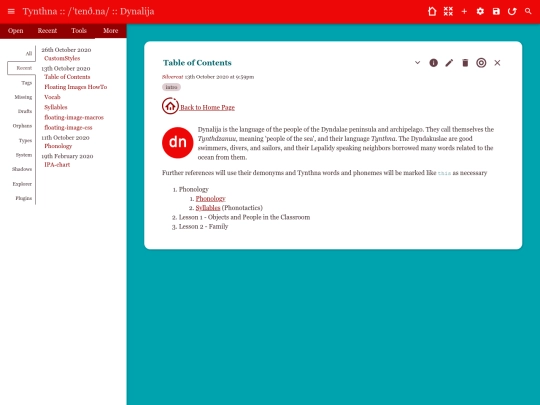Click the 26th October 2020 date heading
540x405 pixels.
[66, 50]
